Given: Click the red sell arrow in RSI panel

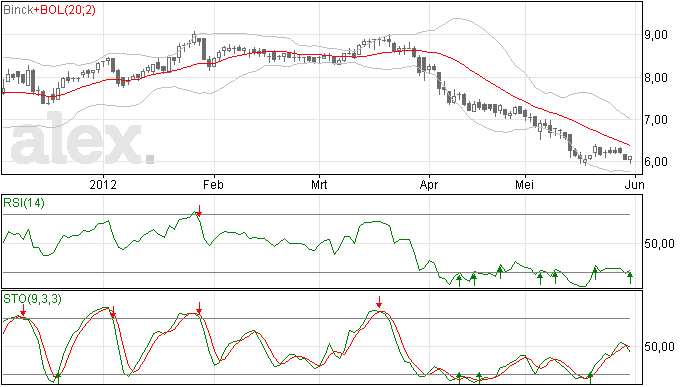Looking at the screenshot, I should click(199, 210).
